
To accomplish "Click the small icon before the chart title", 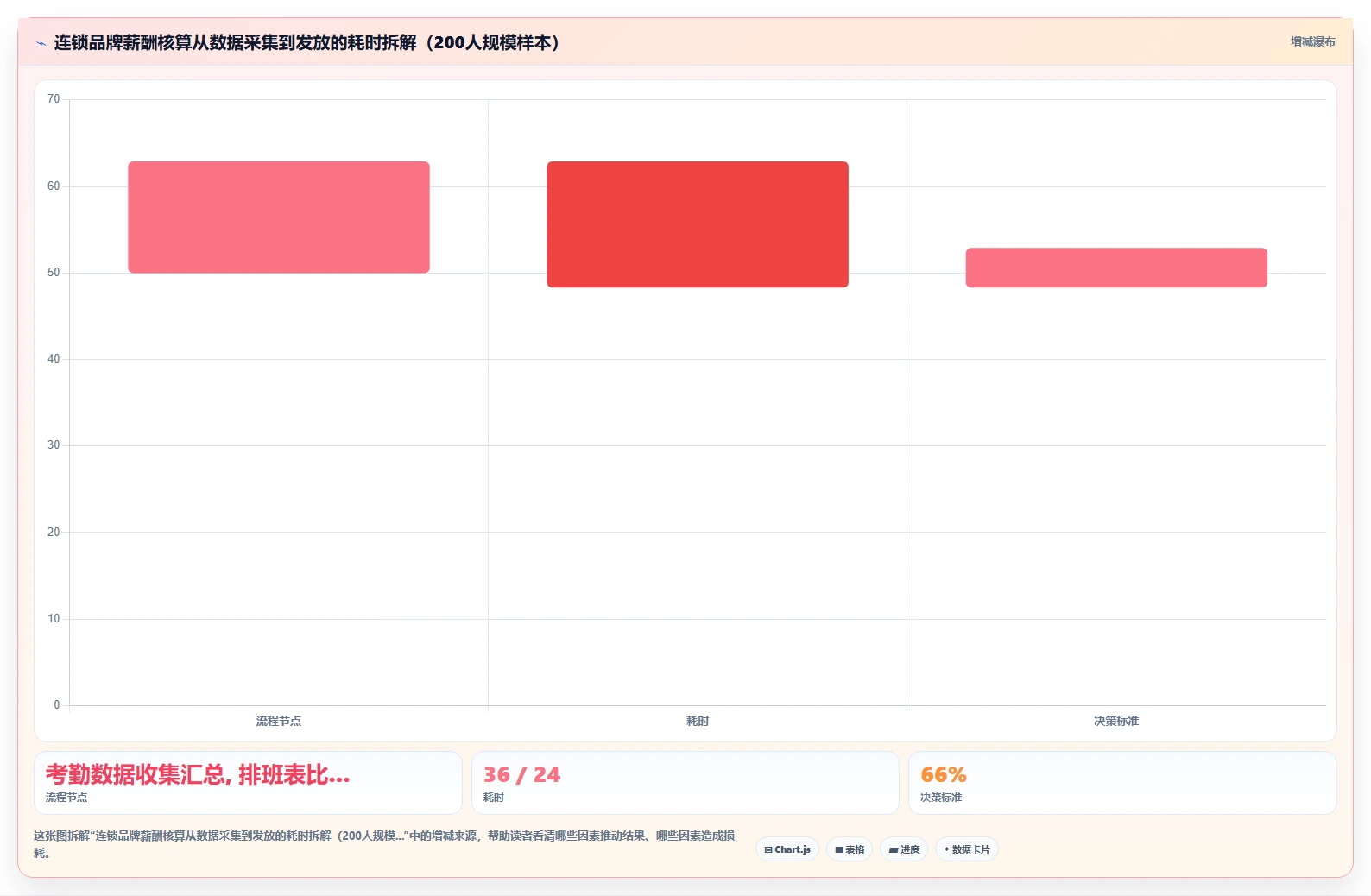I will click(41, 43).
